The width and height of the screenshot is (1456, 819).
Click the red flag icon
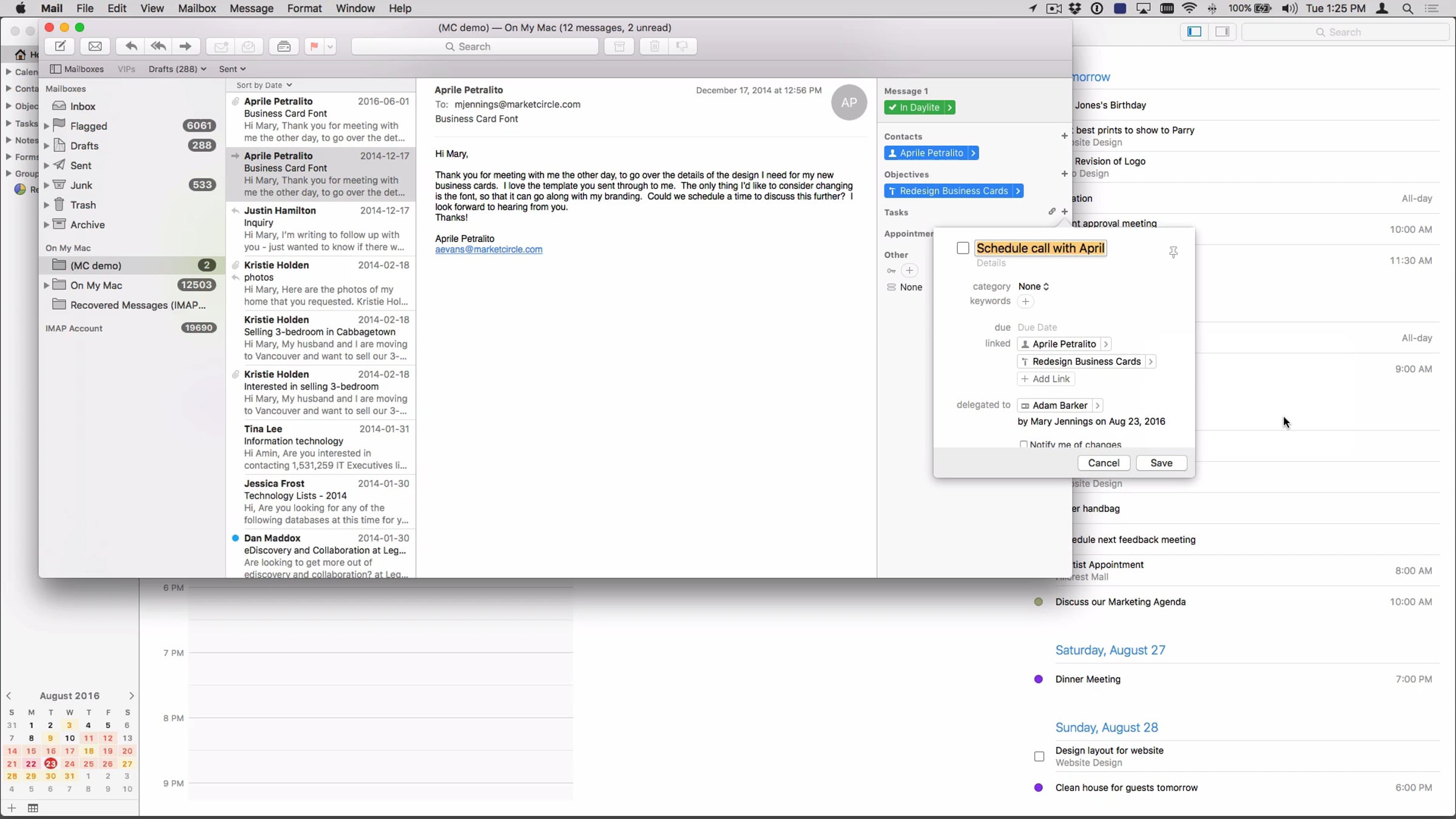click(314, 46)
